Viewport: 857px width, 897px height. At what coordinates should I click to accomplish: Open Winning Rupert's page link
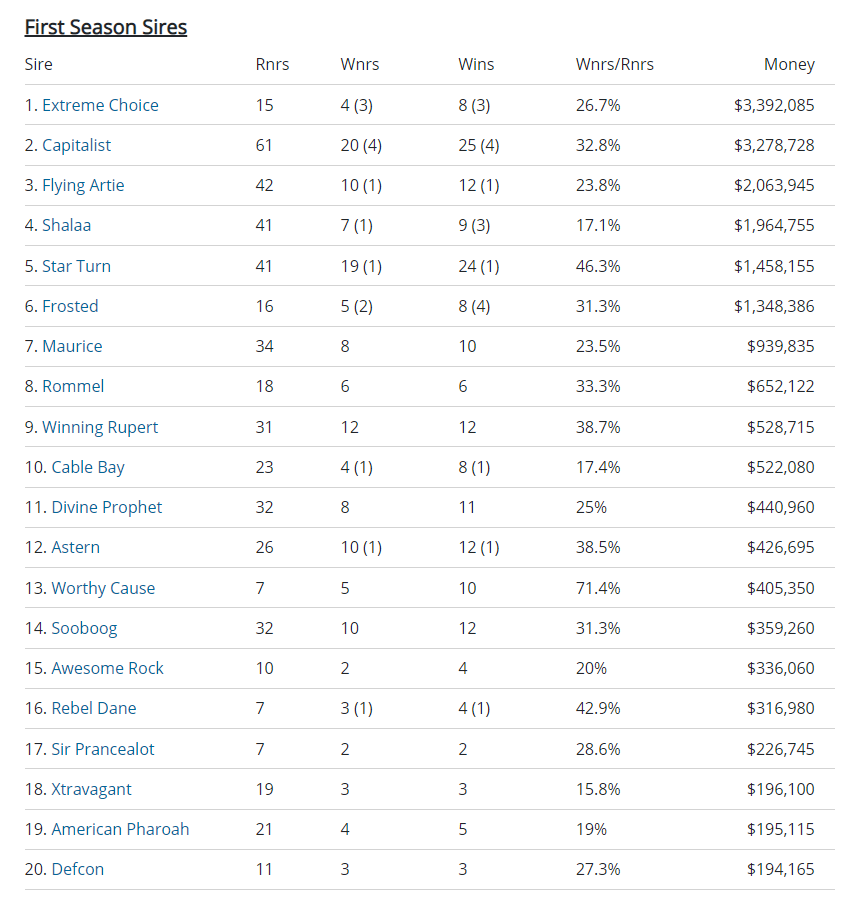[100, 427]
